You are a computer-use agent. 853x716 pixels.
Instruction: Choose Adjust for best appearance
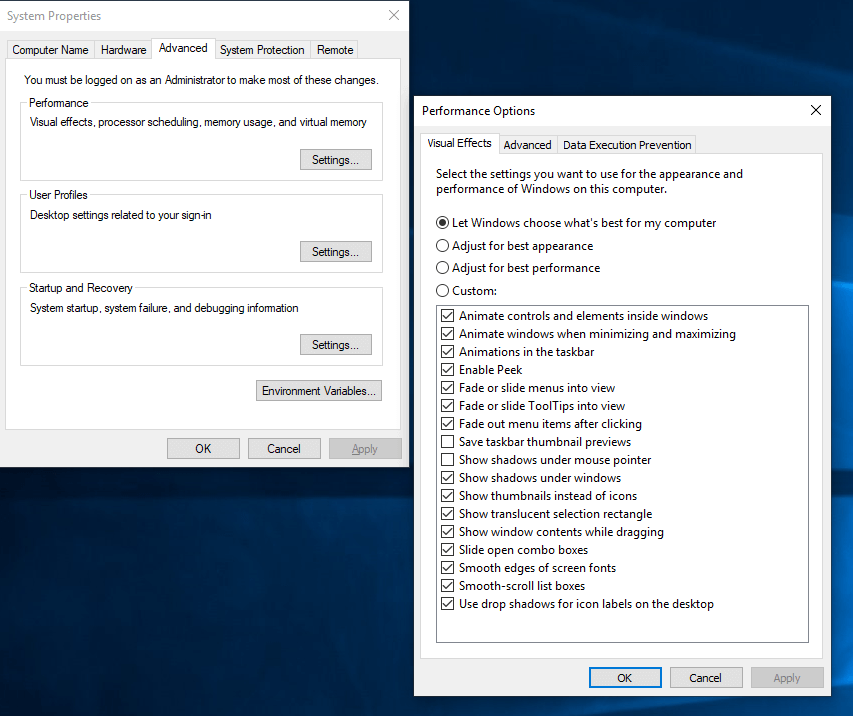click(x=441, y=245)
